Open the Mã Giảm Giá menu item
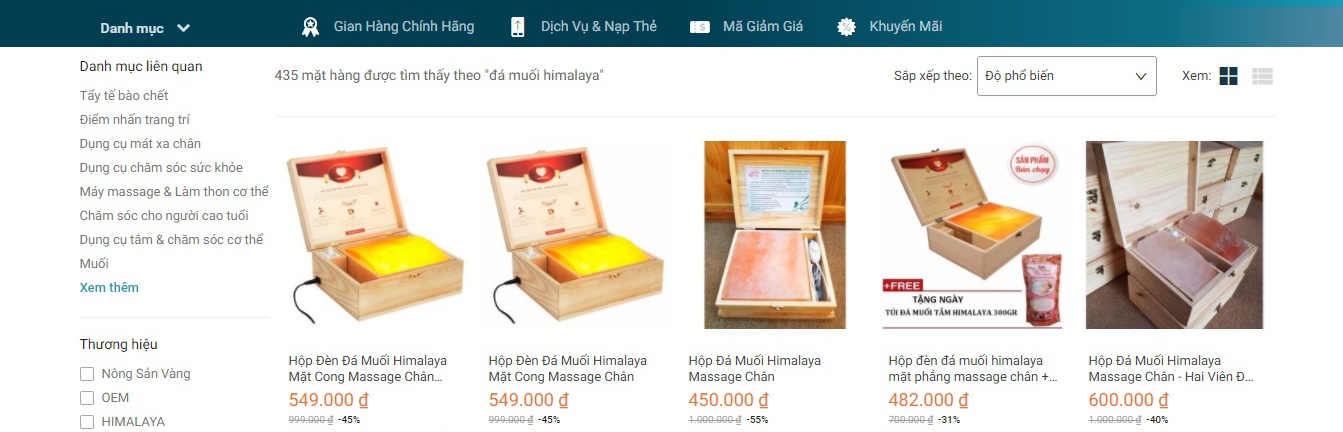Image resolution: width=1343 pixels, height=432 pixels. pyautogui.click(x=763, y=27)
